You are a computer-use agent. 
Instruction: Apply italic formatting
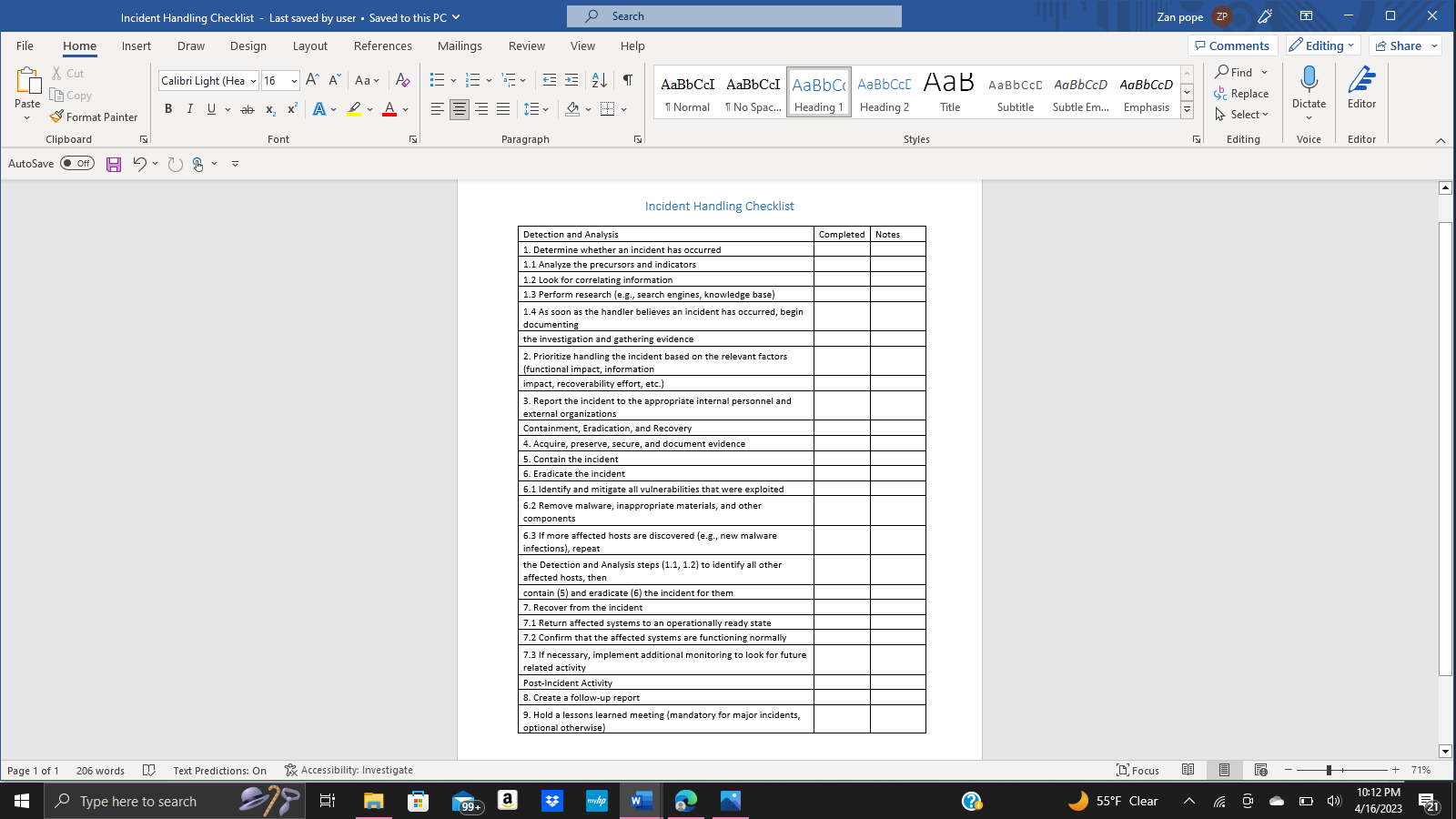tap(190, 107)
